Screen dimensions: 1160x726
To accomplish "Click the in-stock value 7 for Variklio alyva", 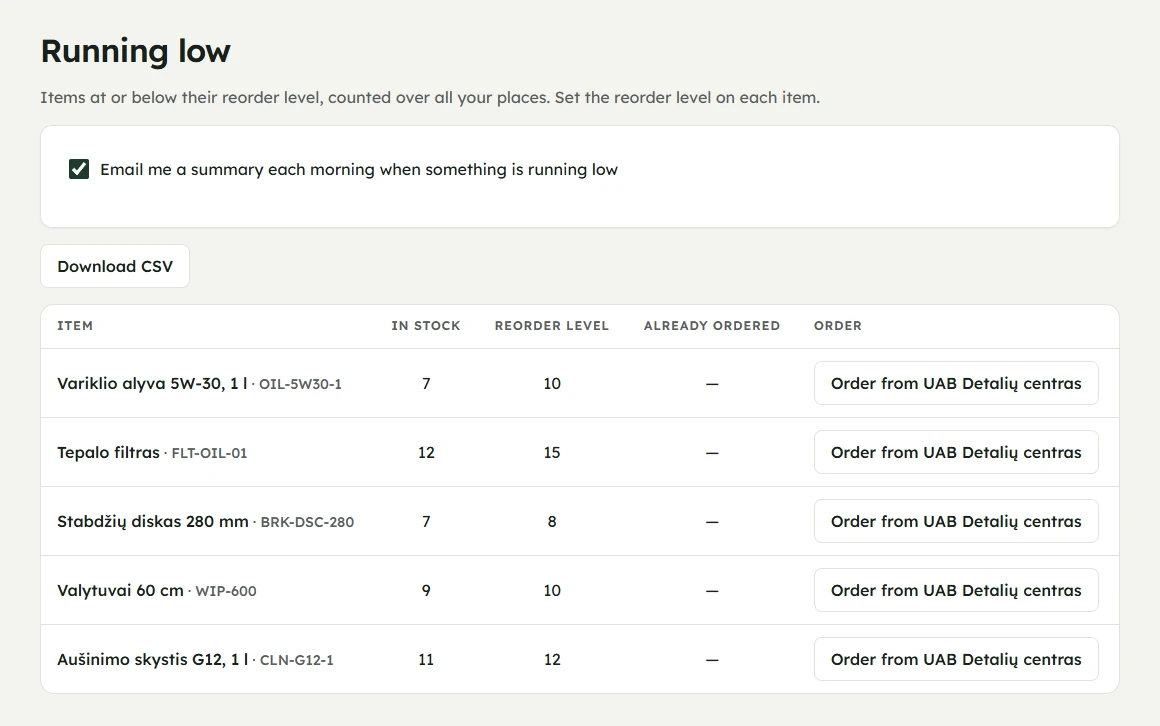I will point(426,383).
